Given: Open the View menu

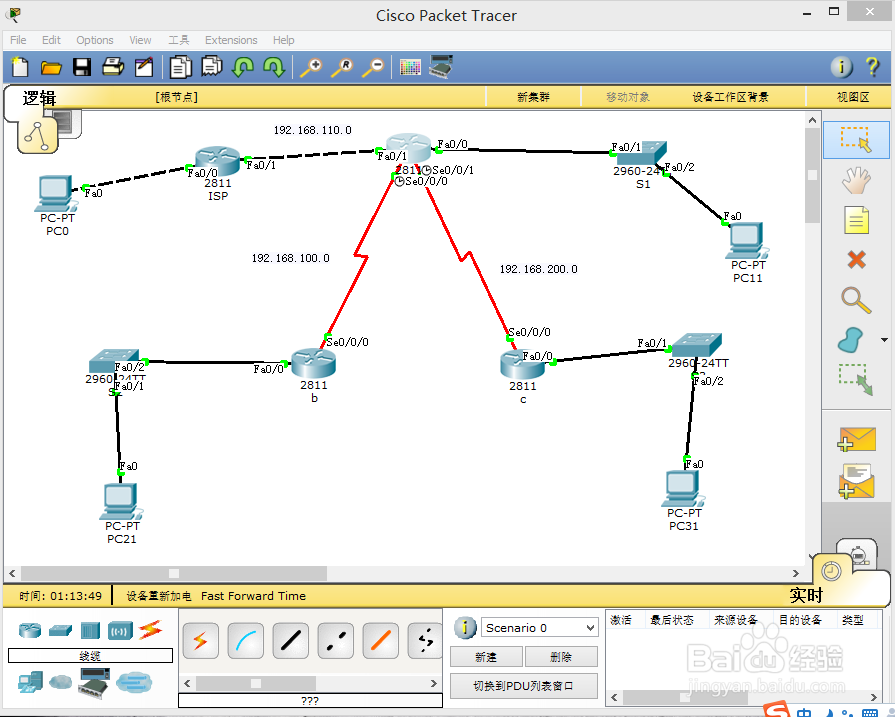Looking at the screenshot, I should pyautogui.click(x=140, y=40).
